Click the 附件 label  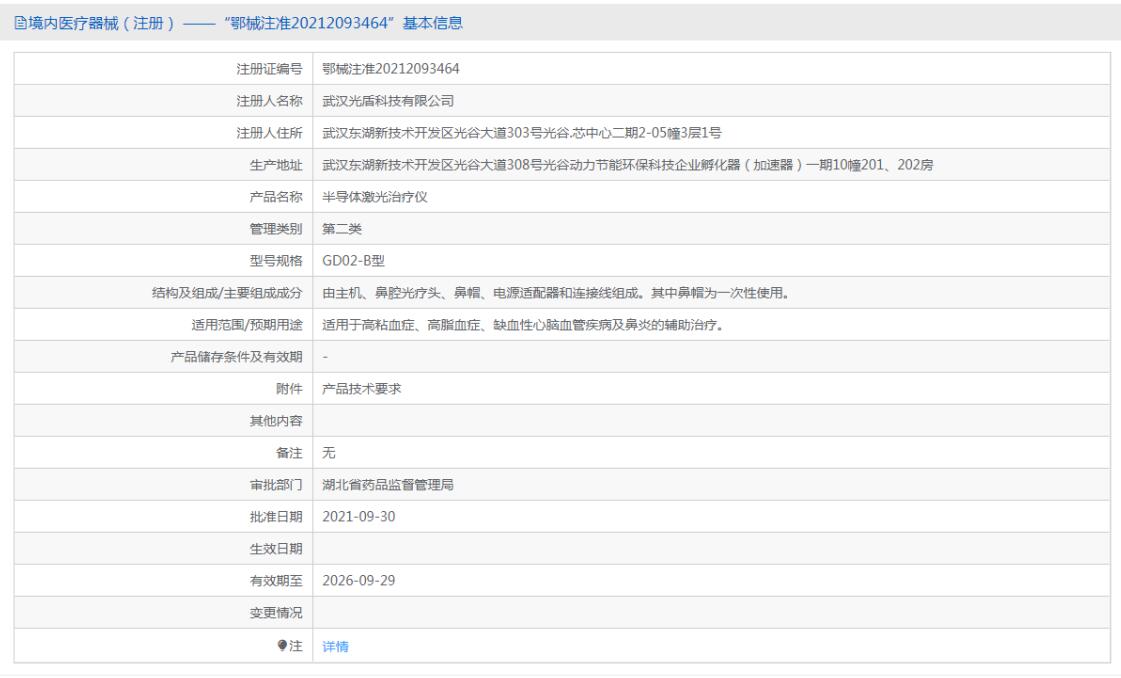tap(289, 388)
